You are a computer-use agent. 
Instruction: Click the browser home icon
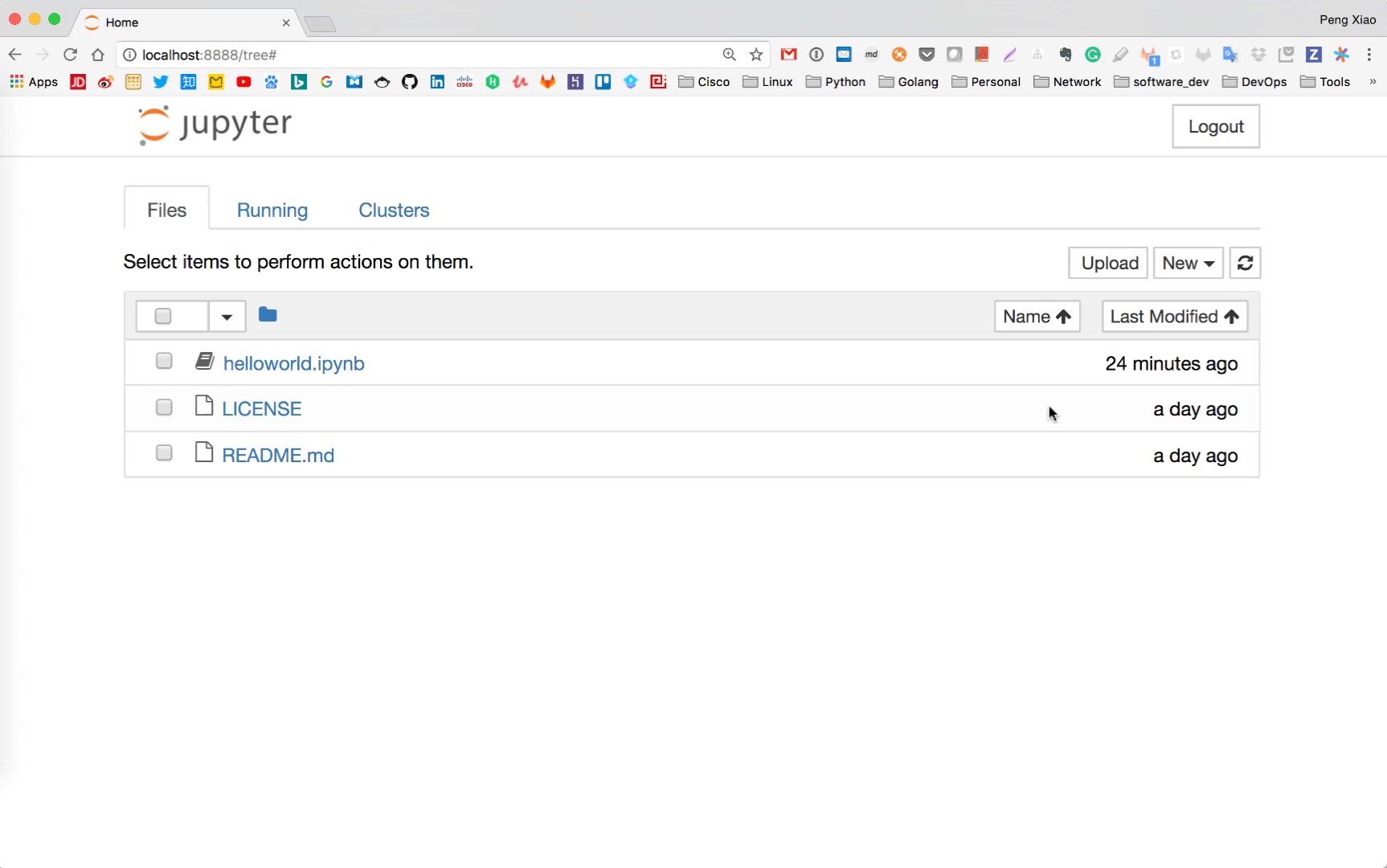point(98,55)
